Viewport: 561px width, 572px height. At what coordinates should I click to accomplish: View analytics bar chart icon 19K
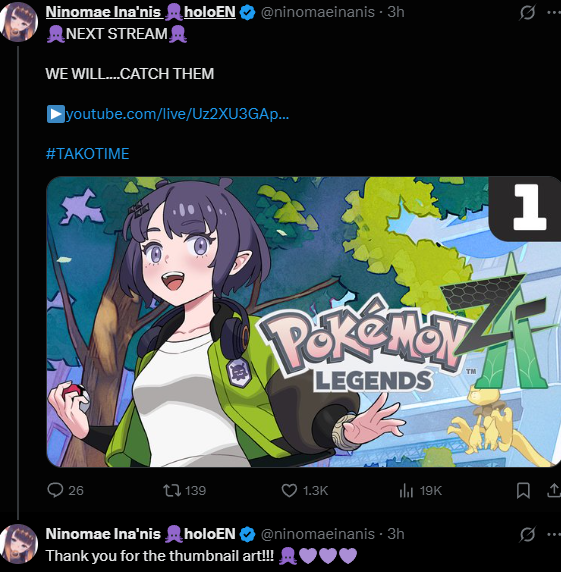tap(406, 490)
